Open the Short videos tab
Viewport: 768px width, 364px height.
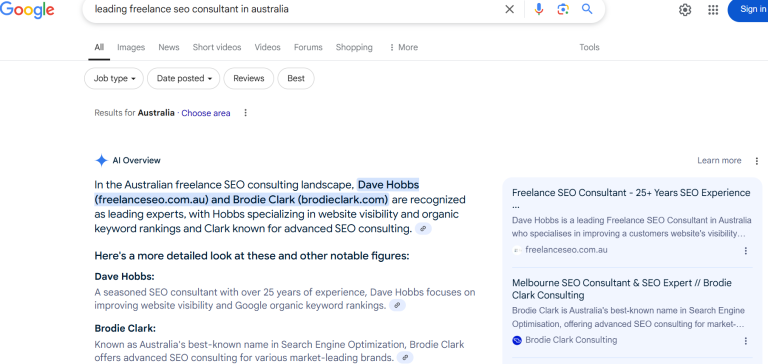pos(217,48)
